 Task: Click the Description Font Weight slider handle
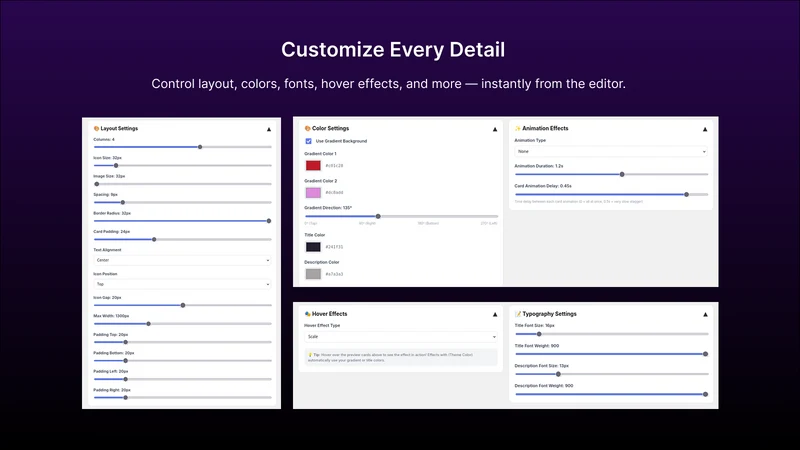(706, 394)
